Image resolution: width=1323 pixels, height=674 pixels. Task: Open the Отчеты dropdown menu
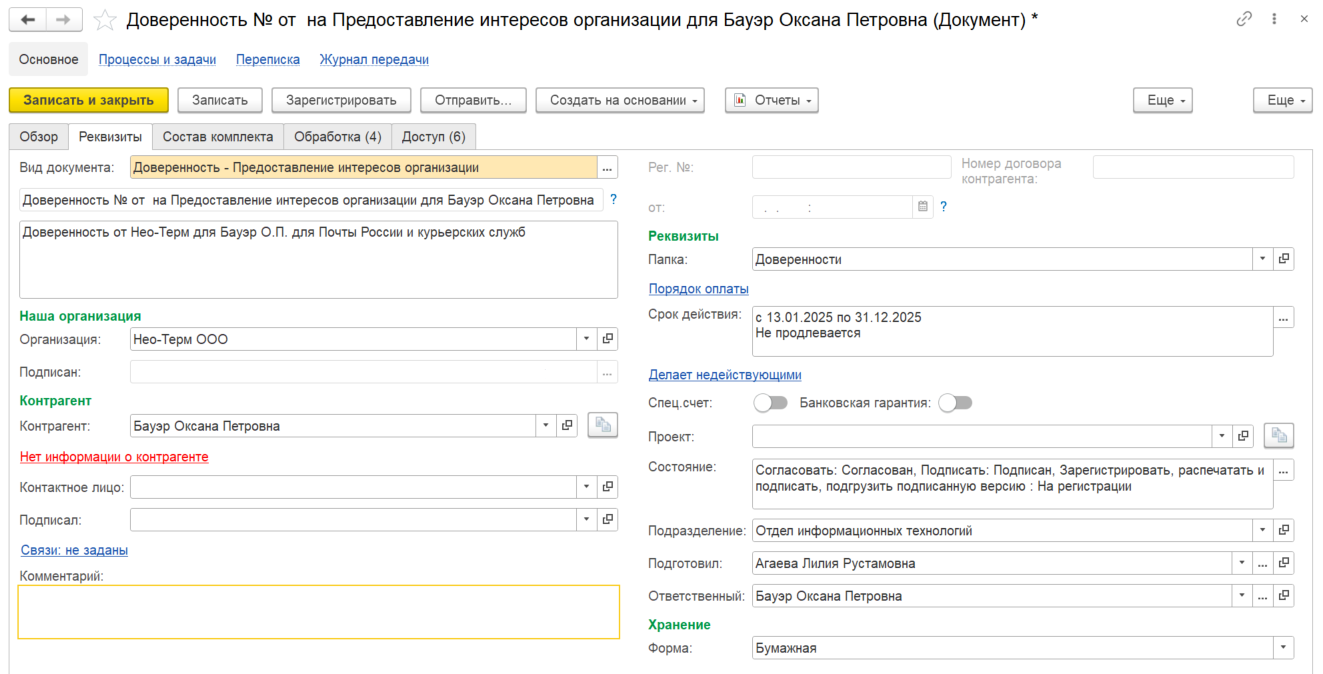point(772,100)
